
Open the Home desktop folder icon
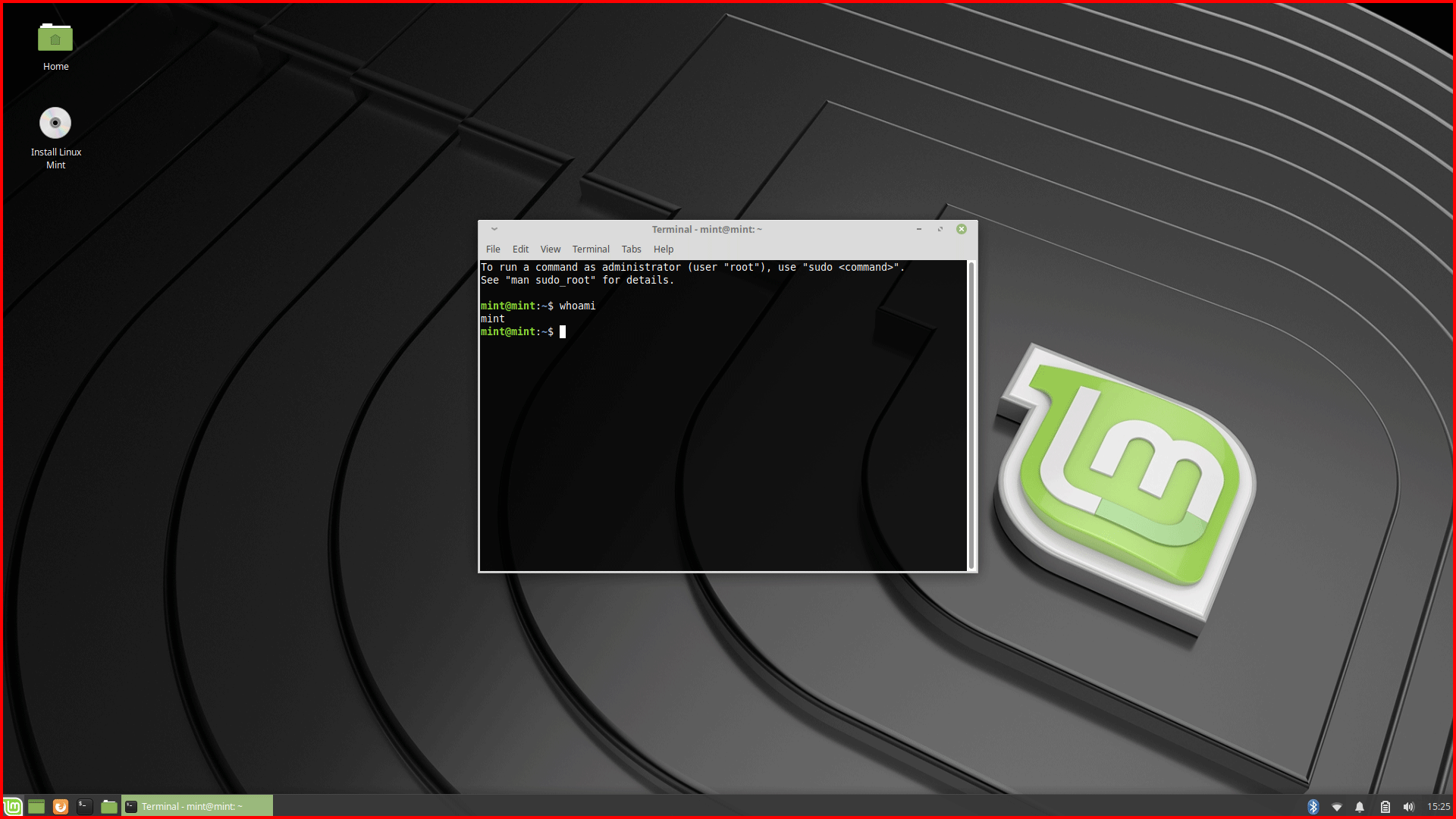pos(55,38)
